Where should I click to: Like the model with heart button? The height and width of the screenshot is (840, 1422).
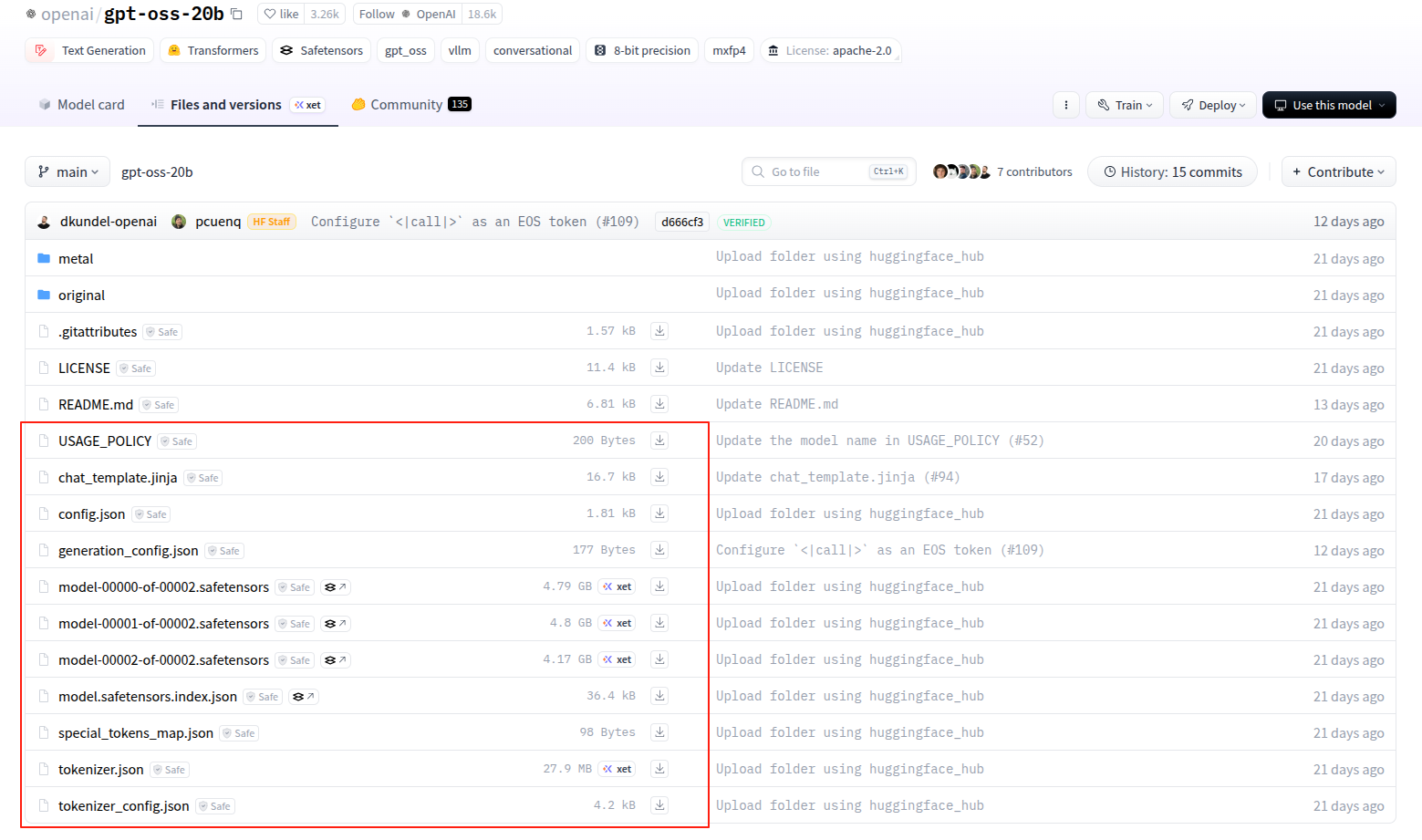(281, 14)
